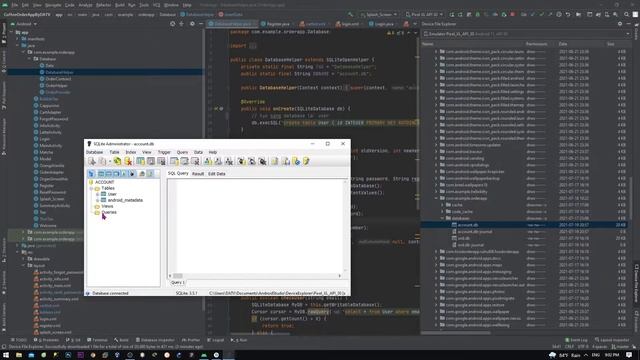Click the last yellow icon in SQLite toolbar
This screenshot has height=360, width=640.
pyautogui.click(x=306, y=162)
